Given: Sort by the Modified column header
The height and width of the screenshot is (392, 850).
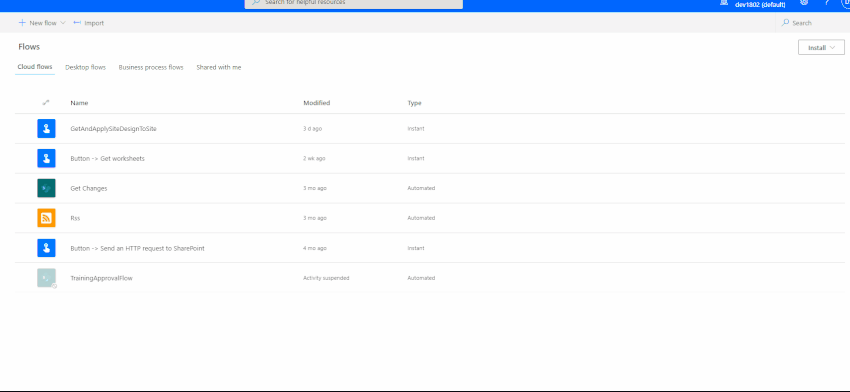Looking at the screenshot, I should (x=317, y=103).
